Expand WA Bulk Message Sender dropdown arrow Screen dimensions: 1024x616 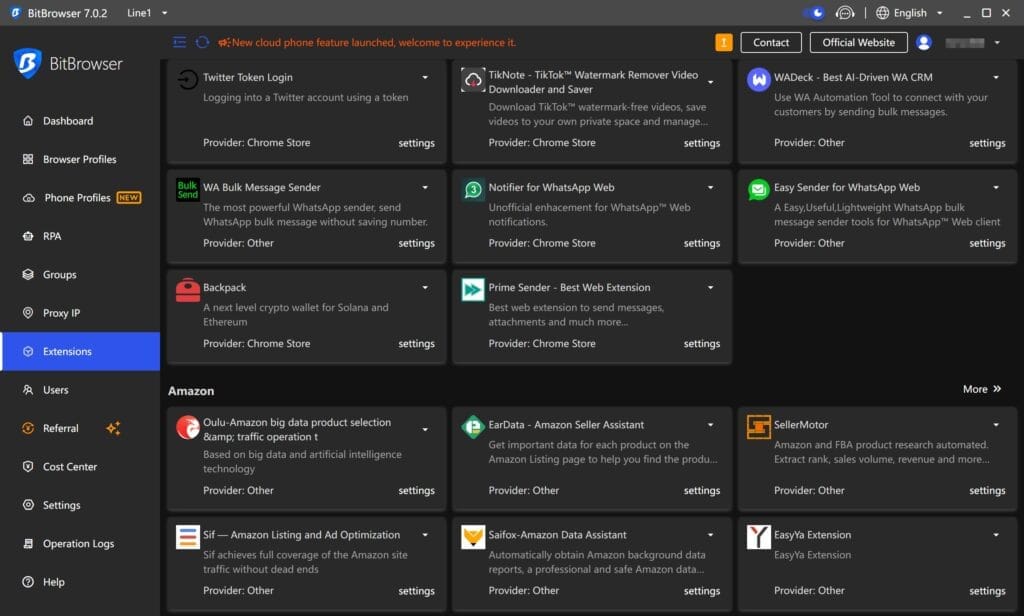(x=425, y=187)
